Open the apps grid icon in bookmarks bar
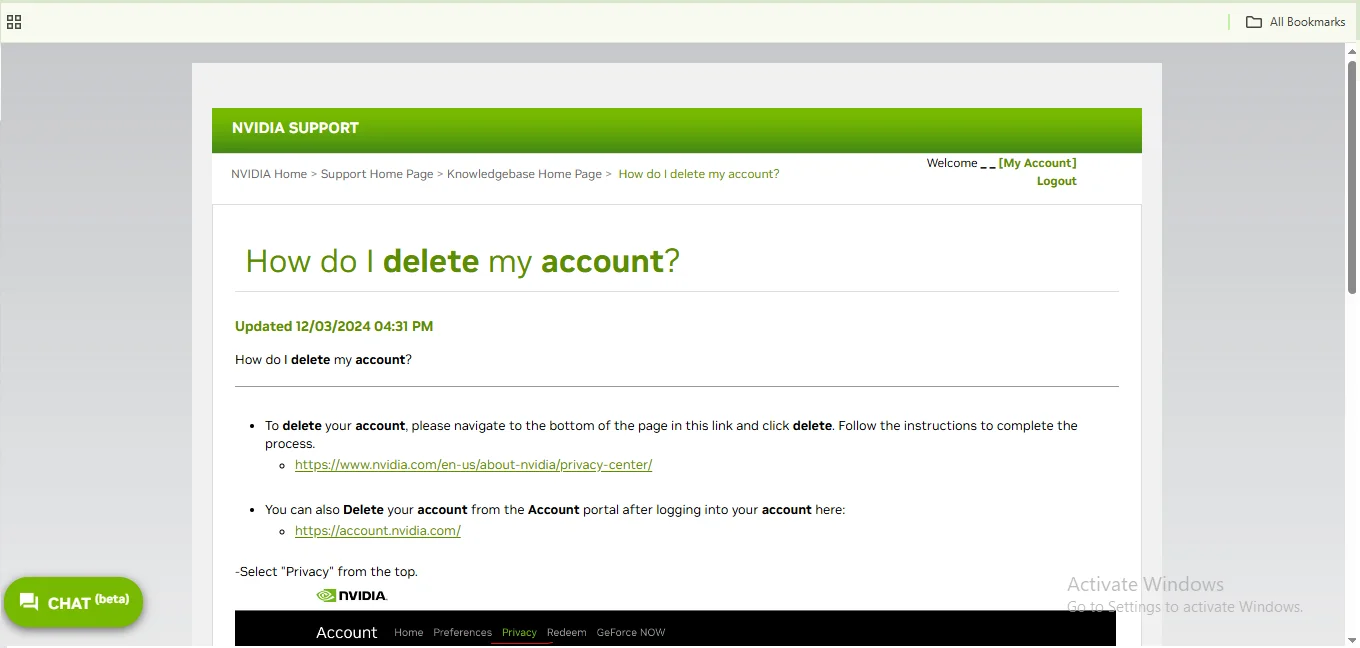This screenshot has height=648, width=1360. [14, 22]
